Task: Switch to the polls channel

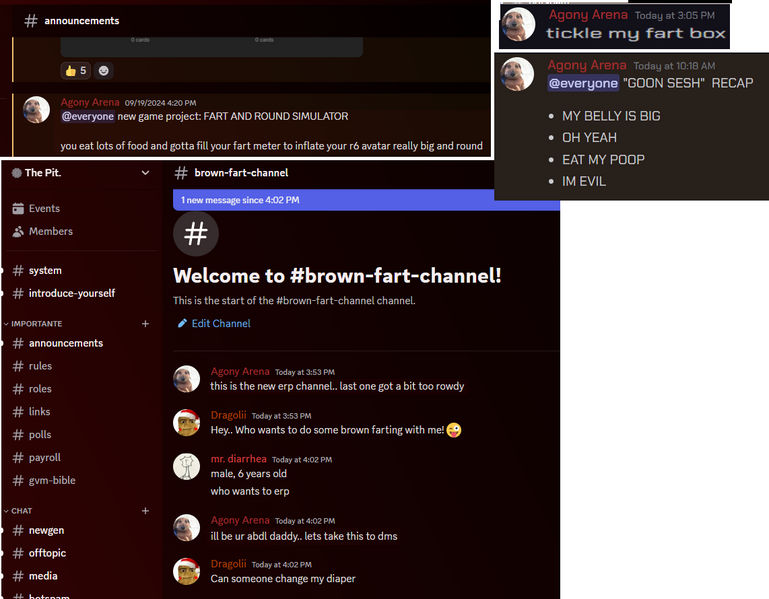Action: 40,435
